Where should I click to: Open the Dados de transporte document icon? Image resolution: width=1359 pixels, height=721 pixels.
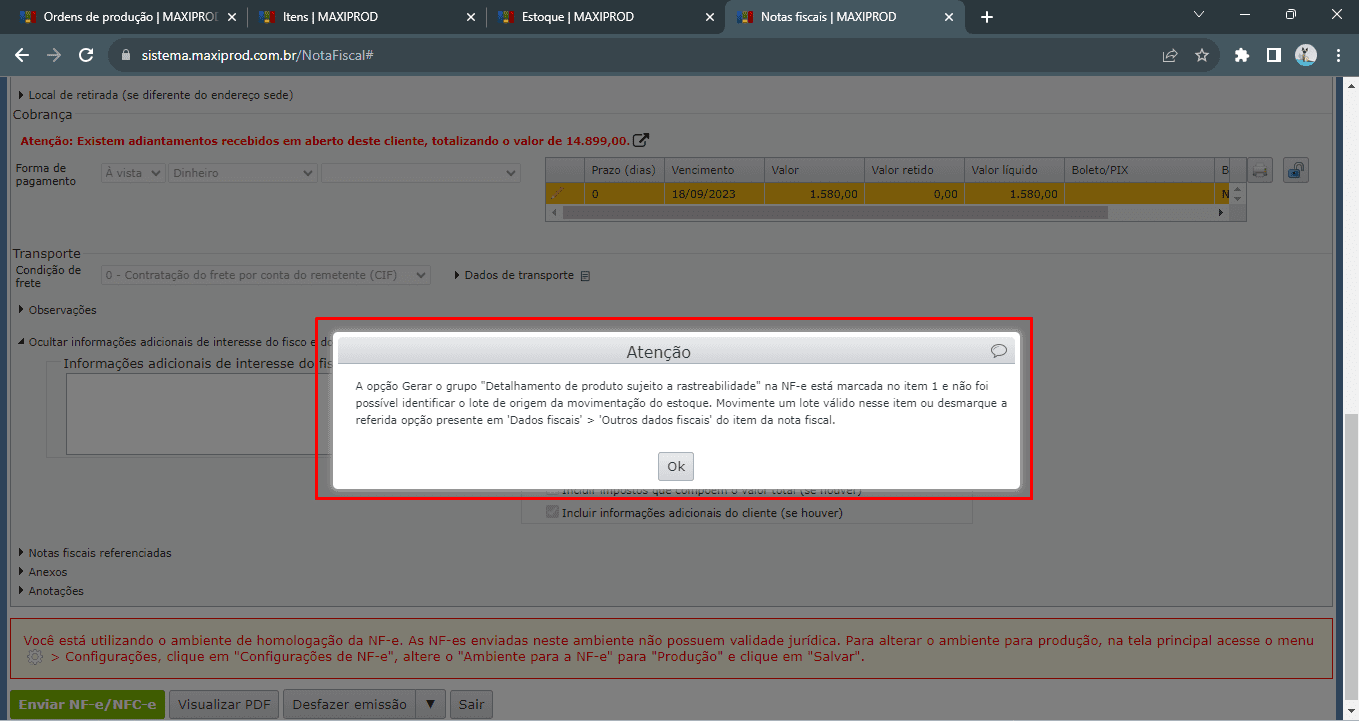(586, 276)
